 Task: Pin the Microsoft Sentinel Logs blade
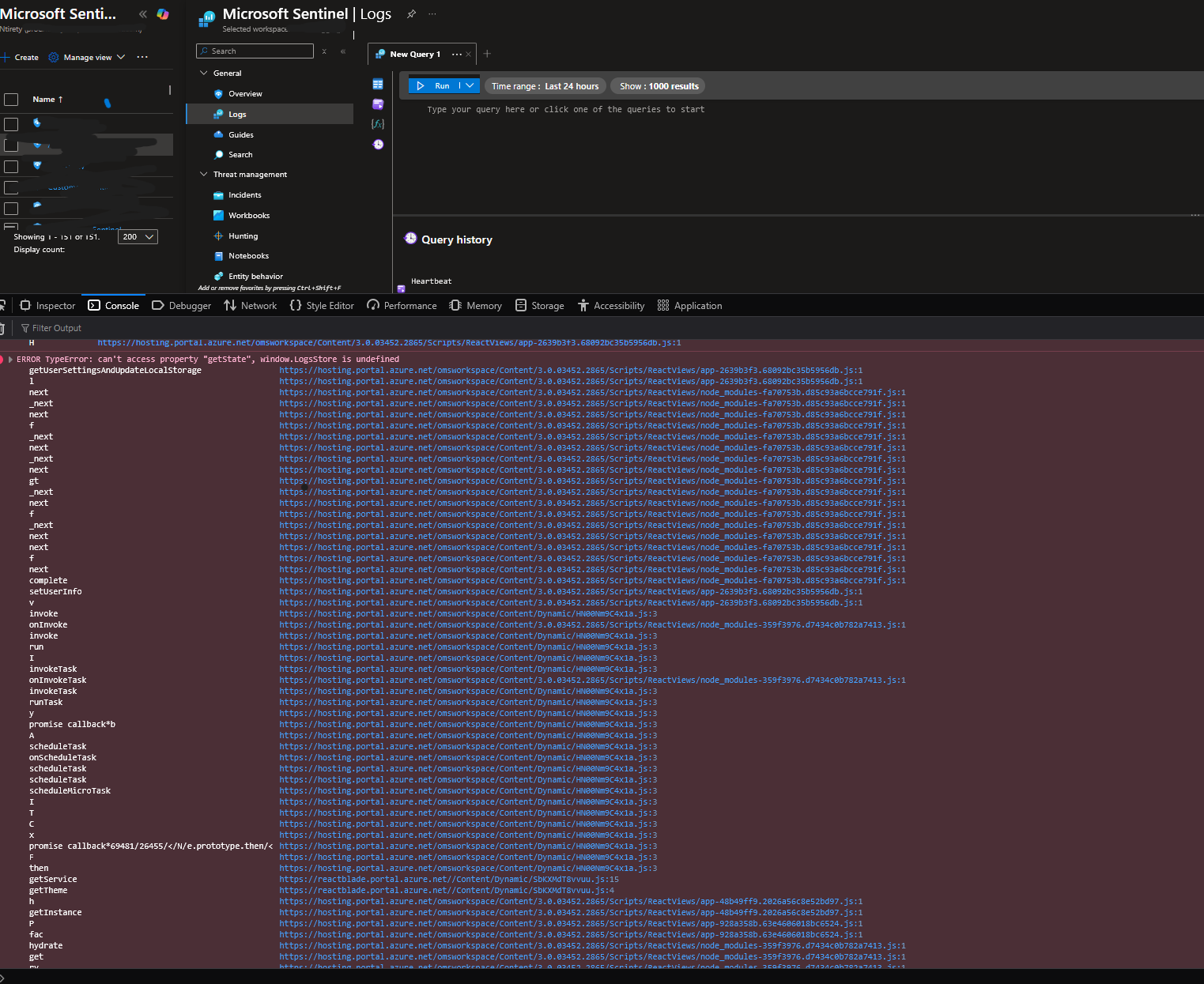(411, 14)
